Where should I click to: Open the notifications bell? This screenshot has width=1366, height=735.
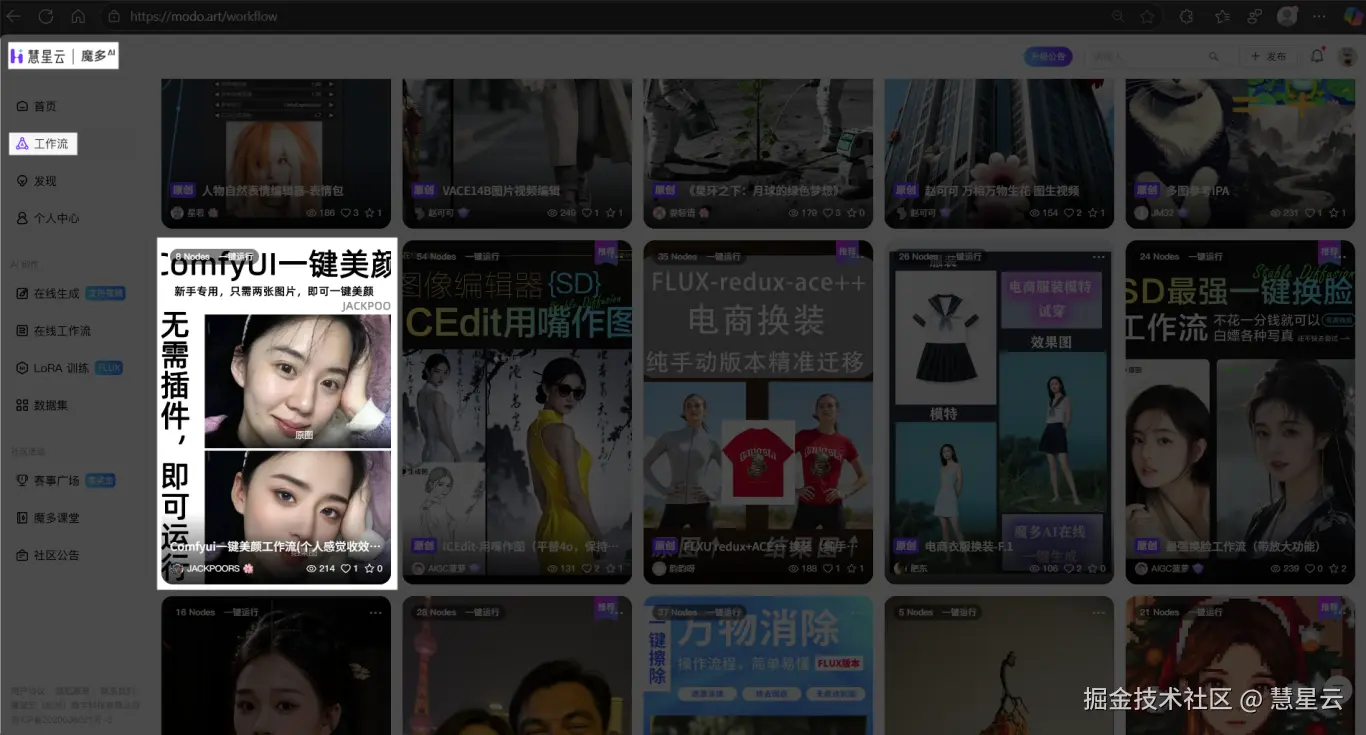pyautogui.click(x=1317, y=56)
